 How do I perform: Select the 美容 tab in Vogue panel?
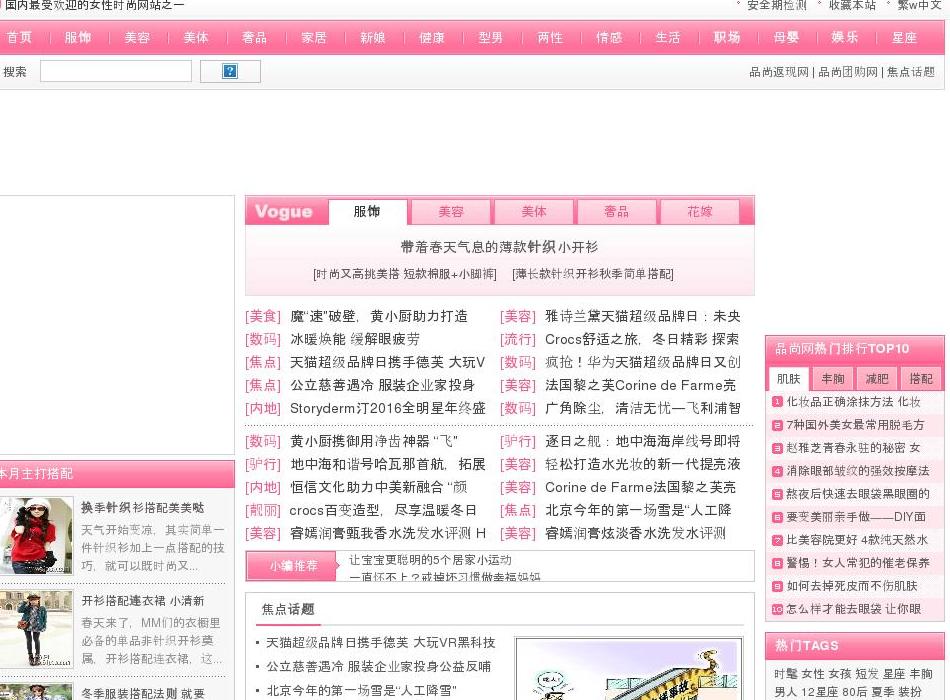pos(451,212)
